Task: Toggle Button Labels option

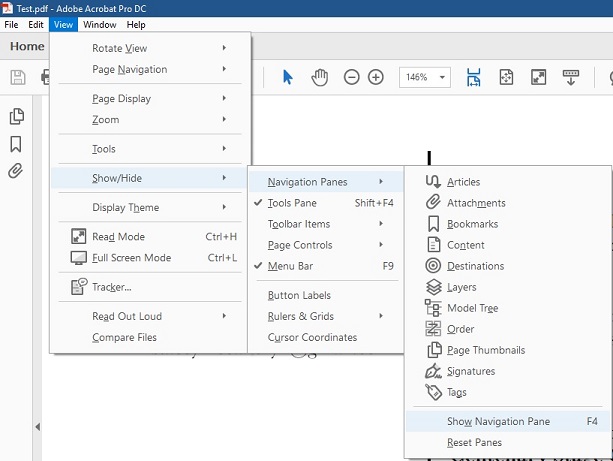Action: pyautogui.click(x=326, y=295)
